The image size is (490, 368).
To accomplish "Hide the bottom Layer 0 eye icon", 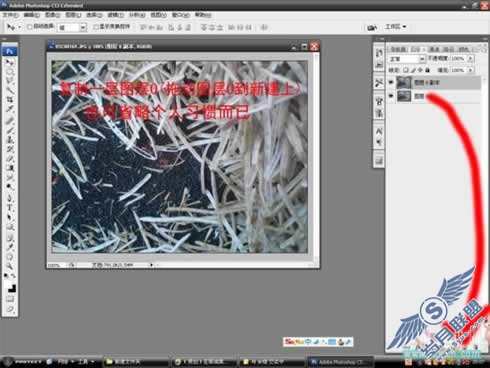I will point(391,96).
